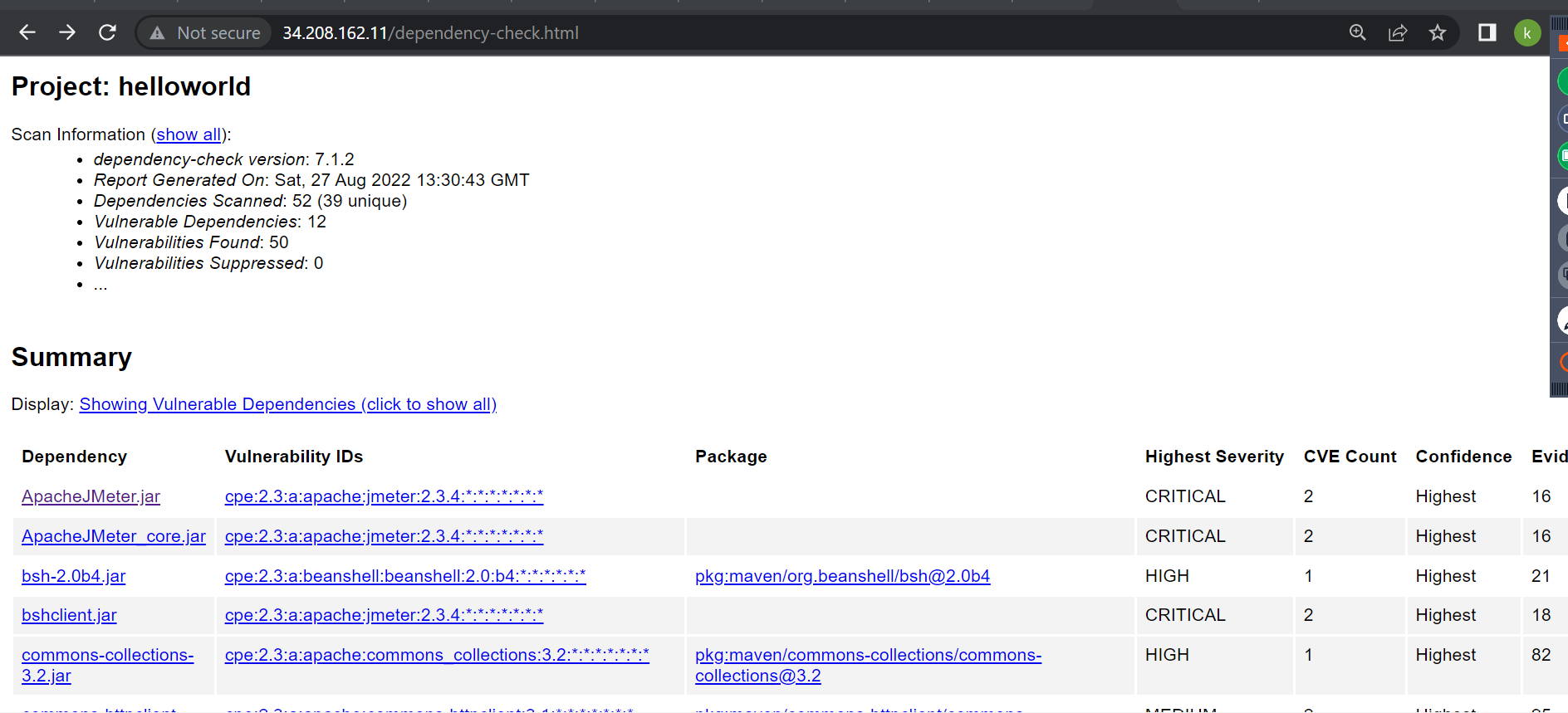This screenshot has width=1568, height=713.
Task: Sort by the Confidence column header
Action: [1463, 457]
